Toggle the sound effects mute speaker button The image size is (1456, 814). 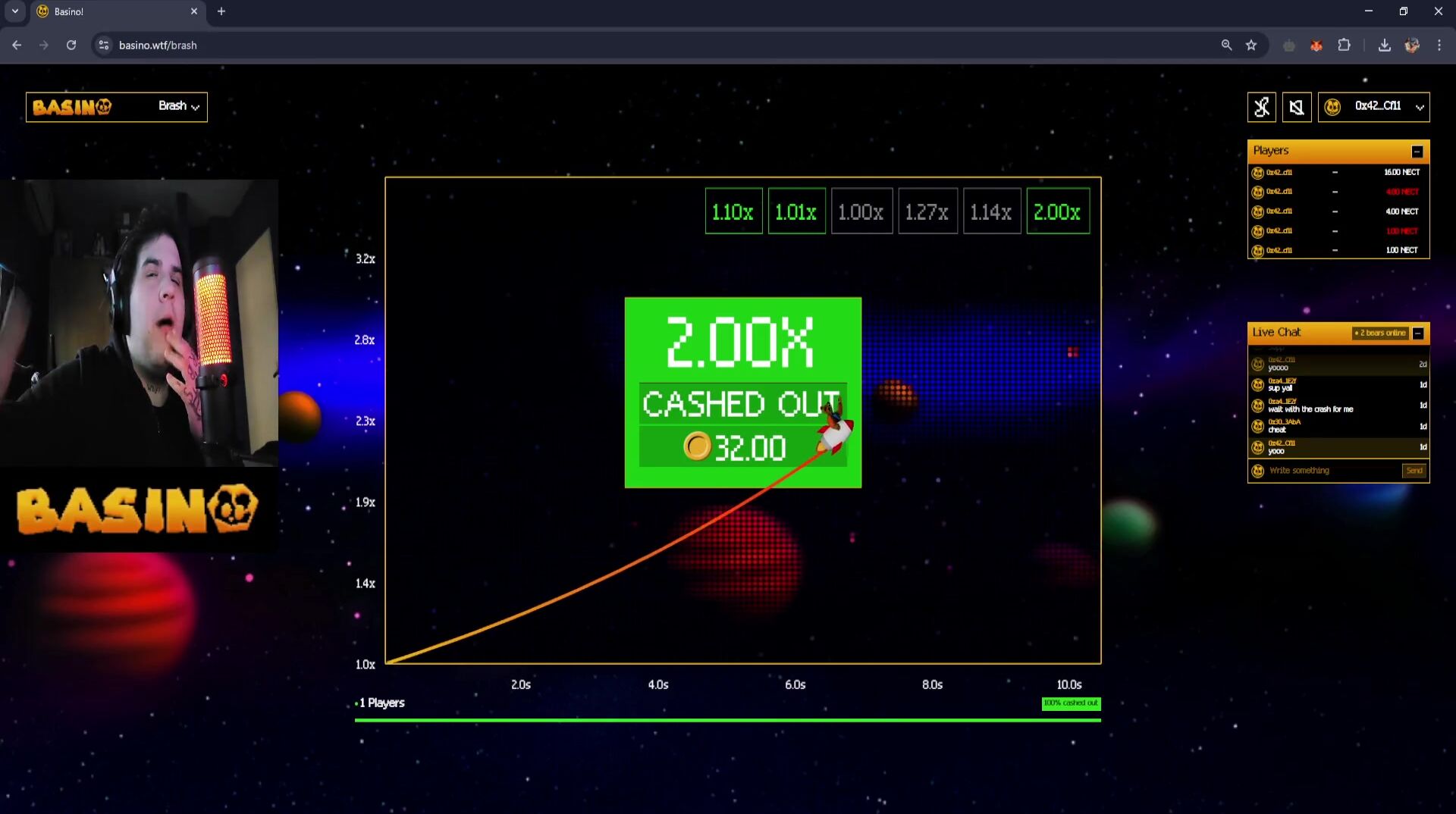coord(1297,107)
